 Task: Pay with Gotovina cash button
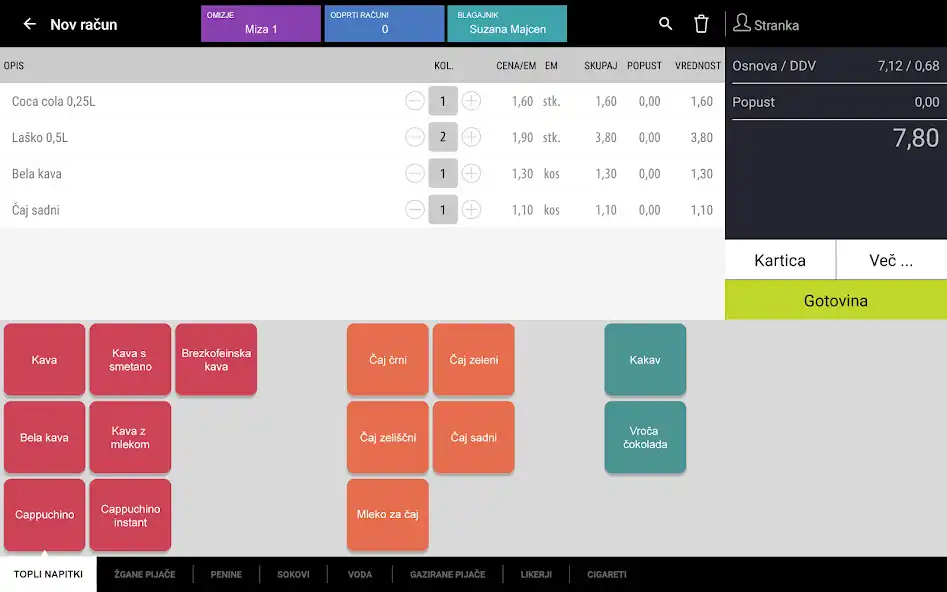835,300
